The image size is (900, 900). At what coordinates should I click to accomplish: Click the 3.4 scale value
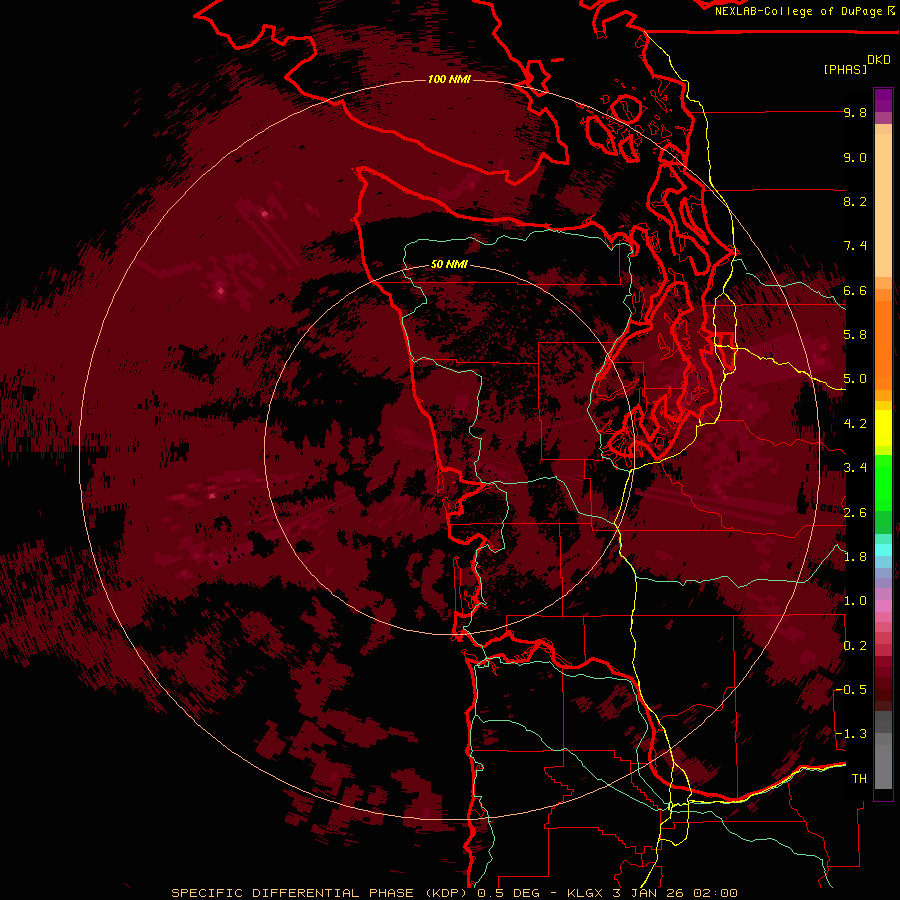[x=855, y=468]
